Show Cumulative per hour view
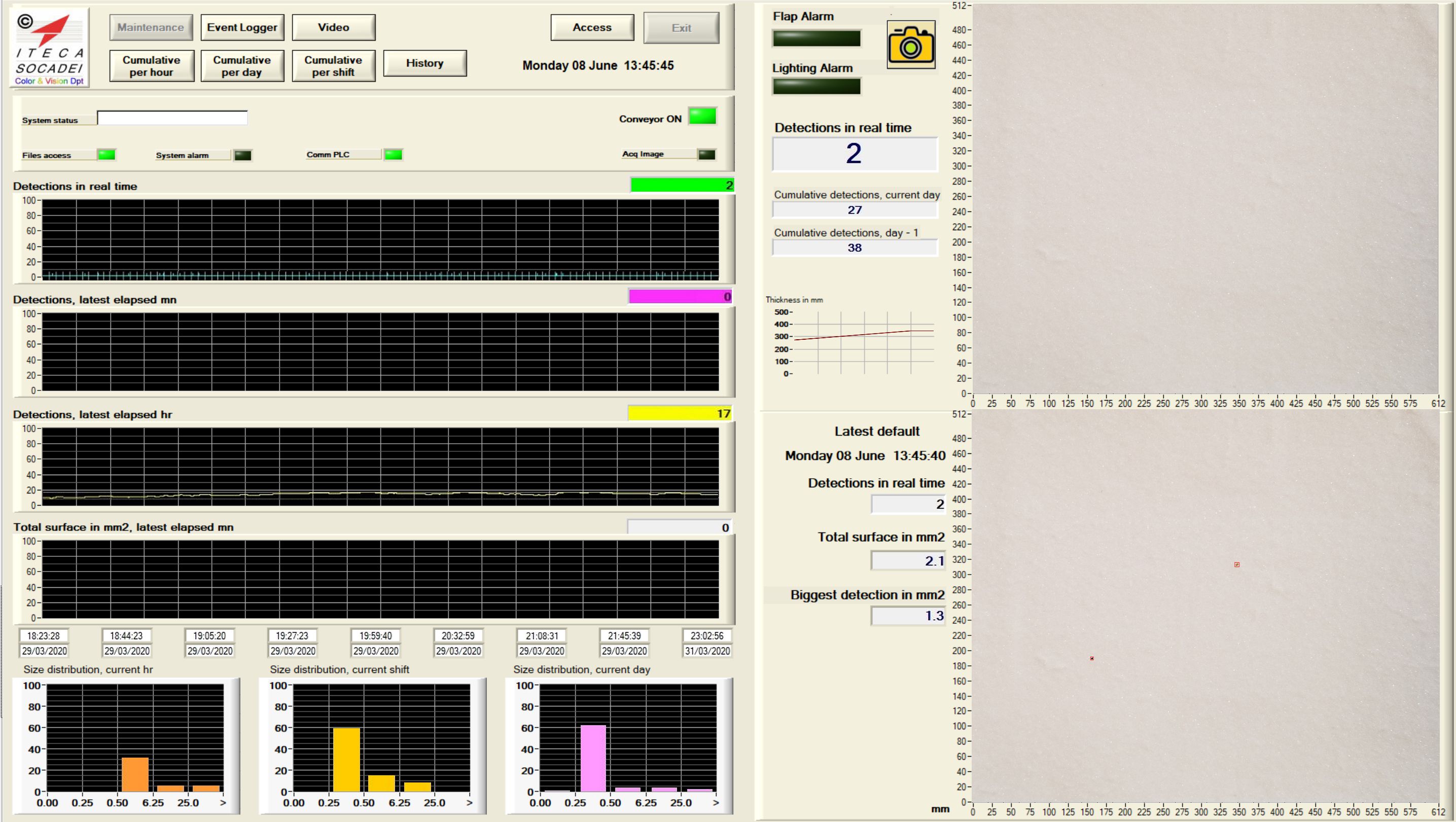The height and width of the screenshot is (822, 1456). (x=152, y=66)
